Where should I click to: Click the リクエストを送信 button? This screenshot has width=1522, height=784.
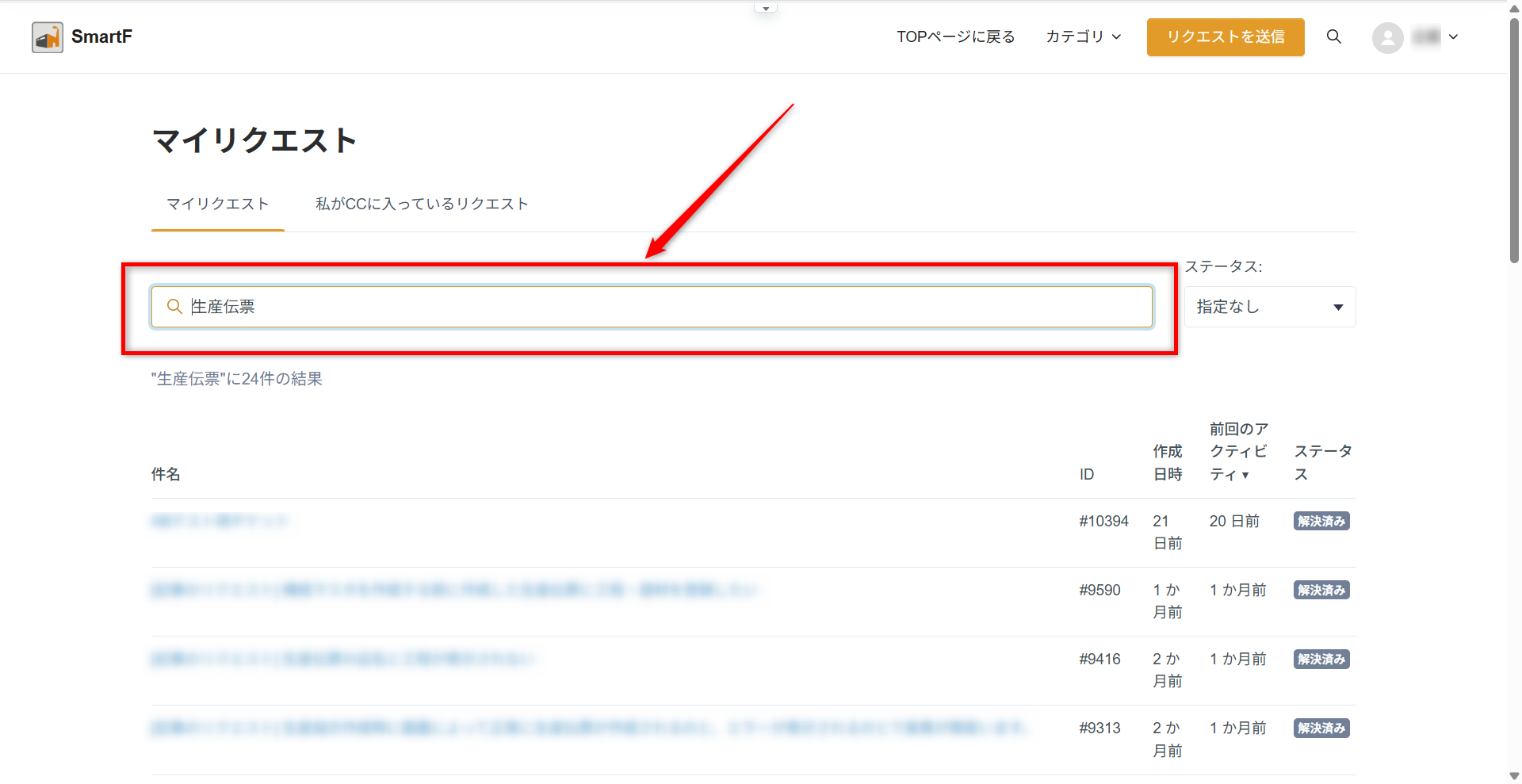(x=1225, y=37)
